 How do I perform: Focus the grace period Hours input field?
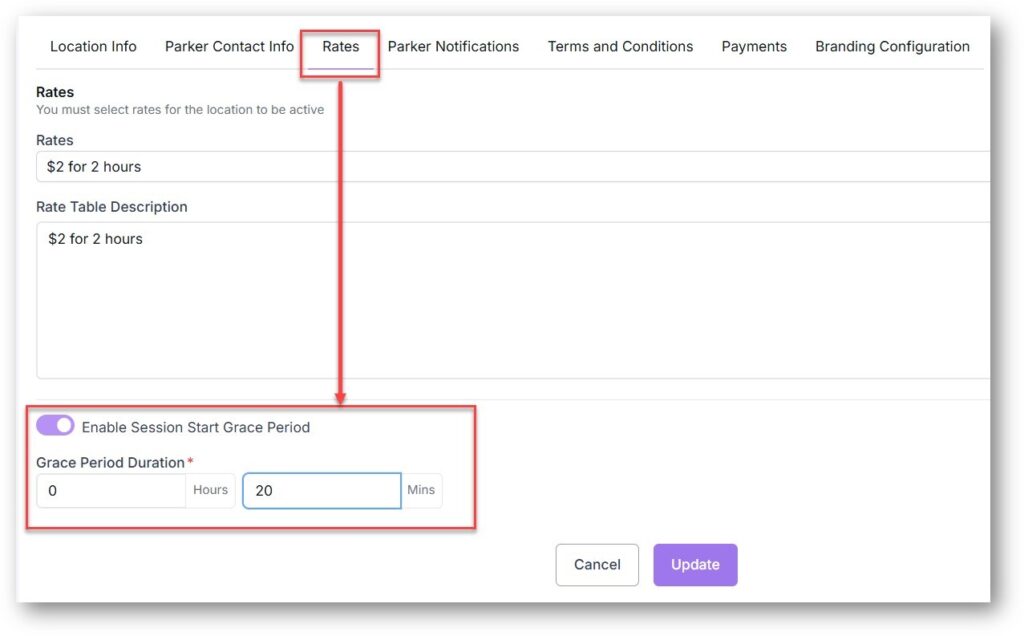pos(111,490)
